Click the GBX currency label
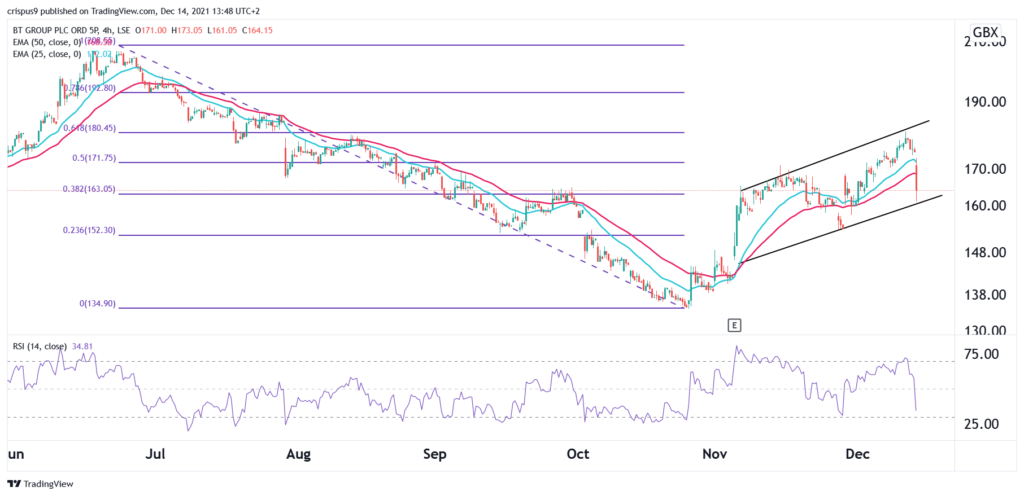Viewport: 1024px width, 496px height. (985, 33)
